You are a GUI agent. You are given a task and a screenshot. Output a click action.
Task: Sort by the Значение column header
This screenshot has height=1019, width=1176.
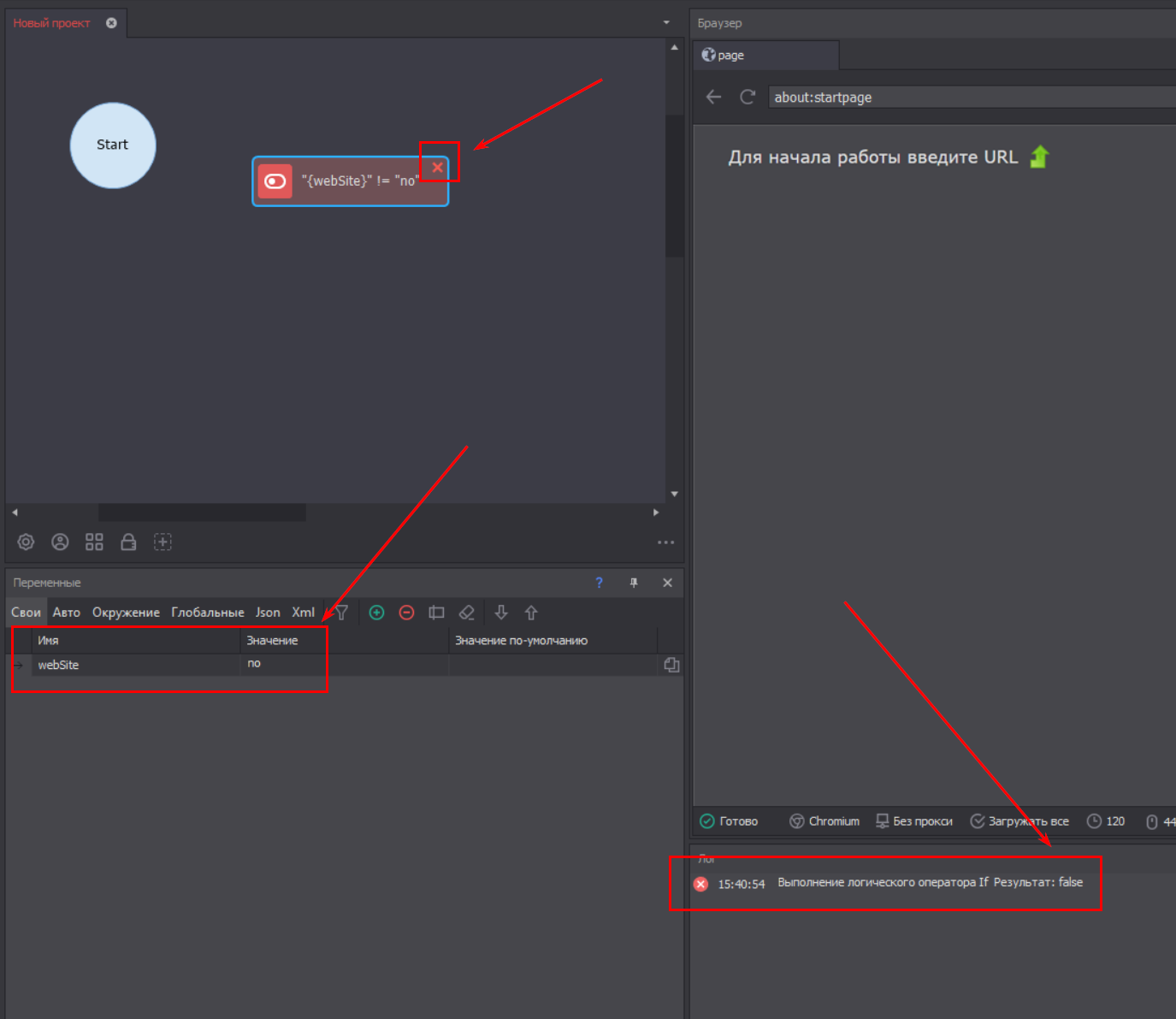344,641
